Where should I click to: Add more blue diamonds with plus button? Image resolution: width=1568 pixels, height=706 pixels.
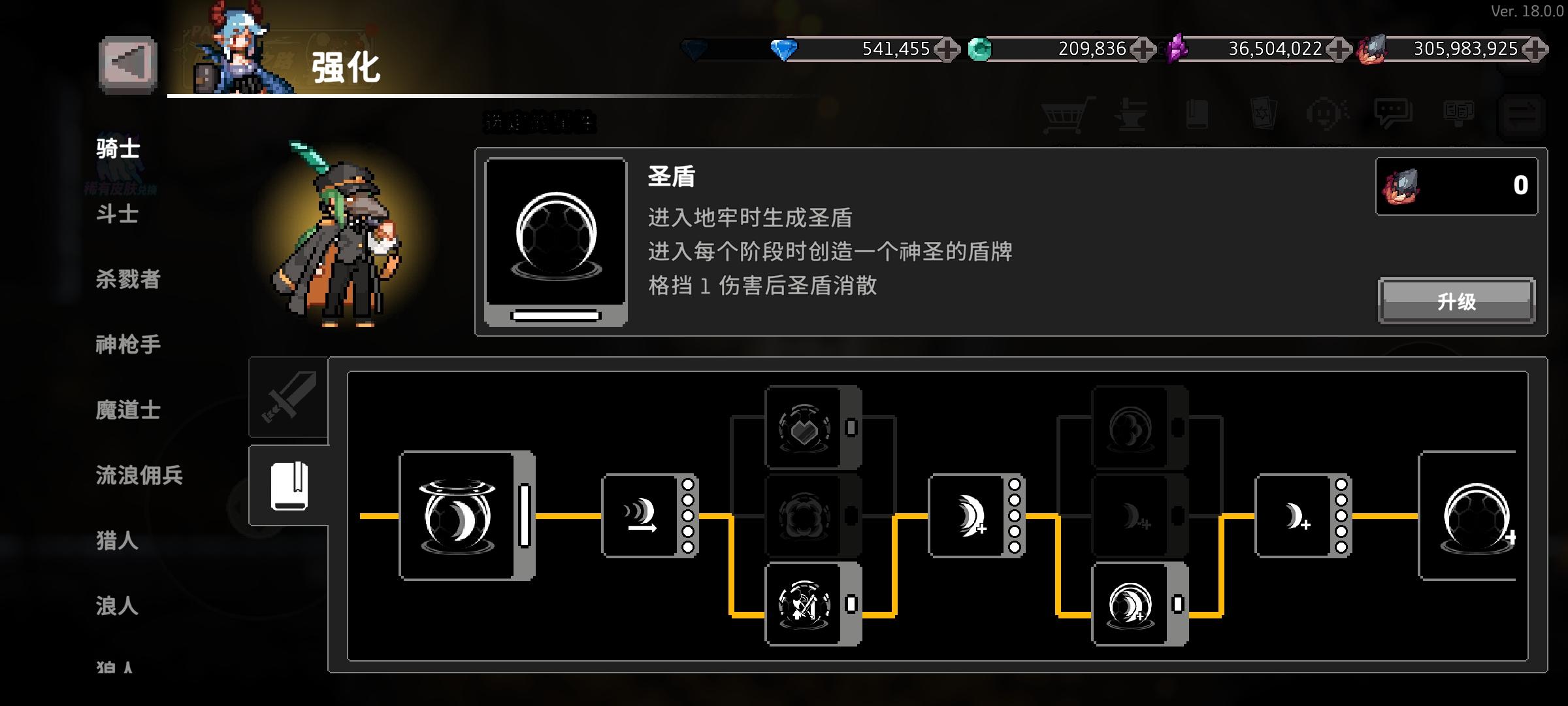coord(947,49)
